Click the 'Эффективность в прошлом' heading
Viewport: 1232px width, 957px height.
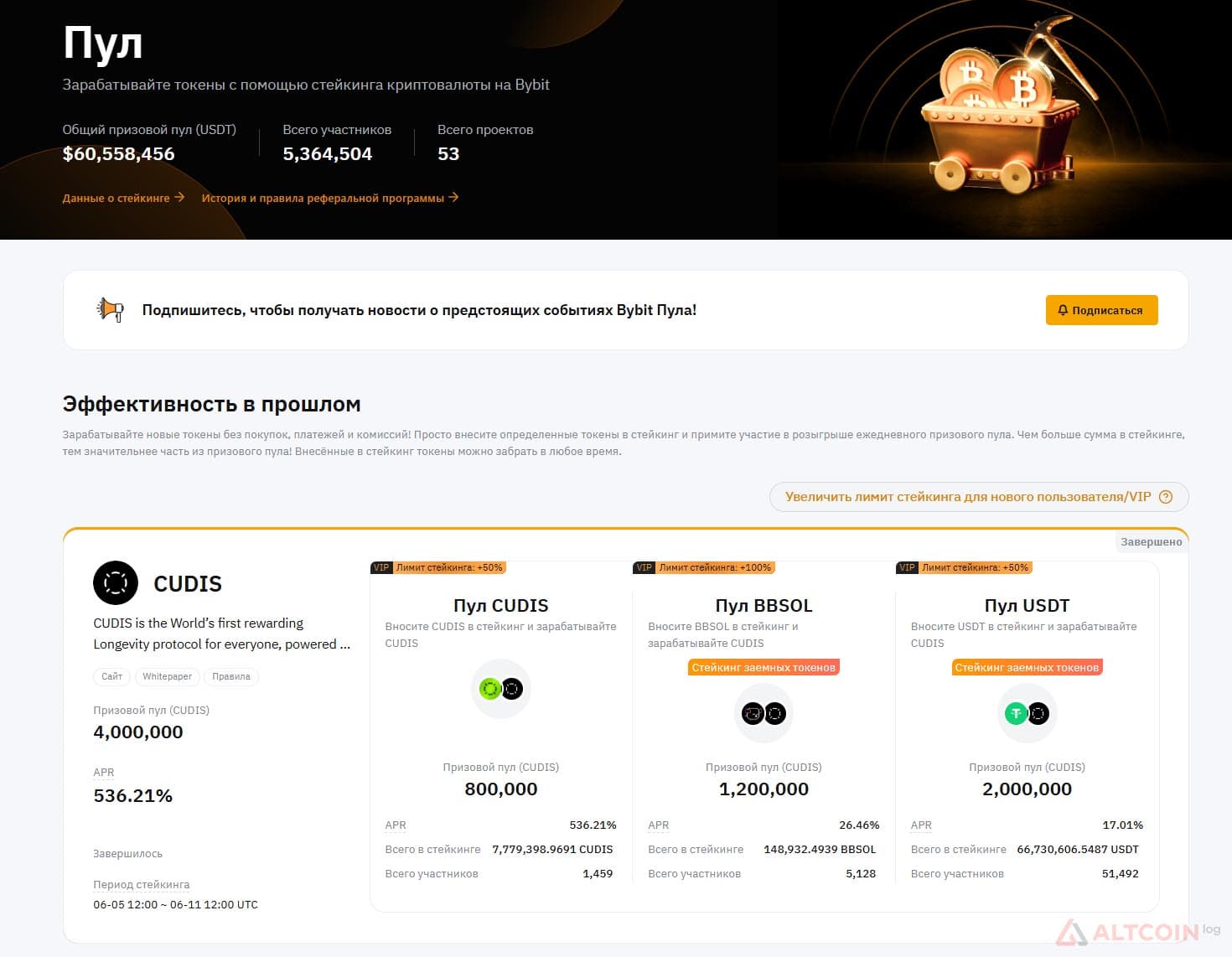click(x=211, y=404)
